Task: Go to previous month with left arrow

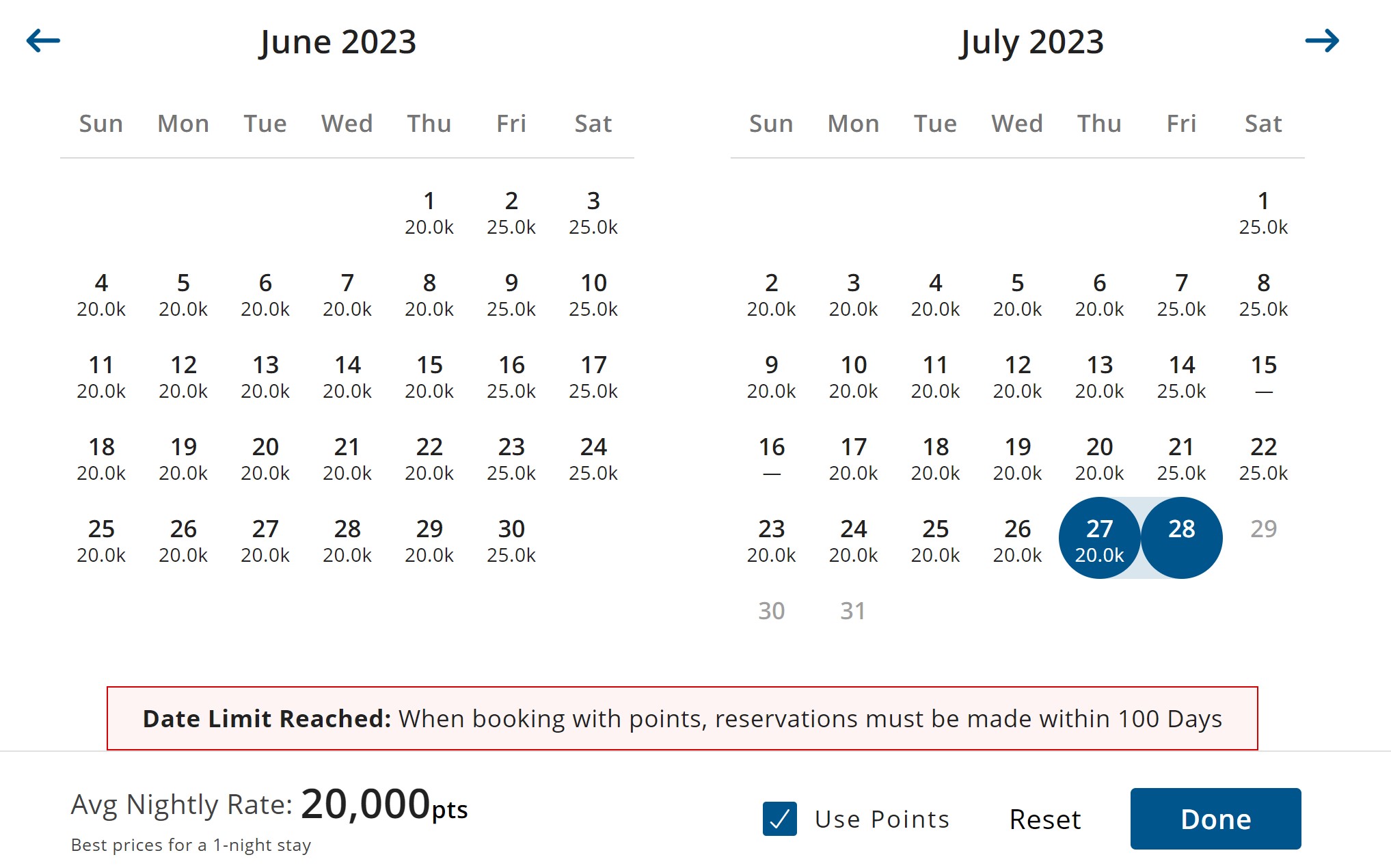Action: coord(43,41)
